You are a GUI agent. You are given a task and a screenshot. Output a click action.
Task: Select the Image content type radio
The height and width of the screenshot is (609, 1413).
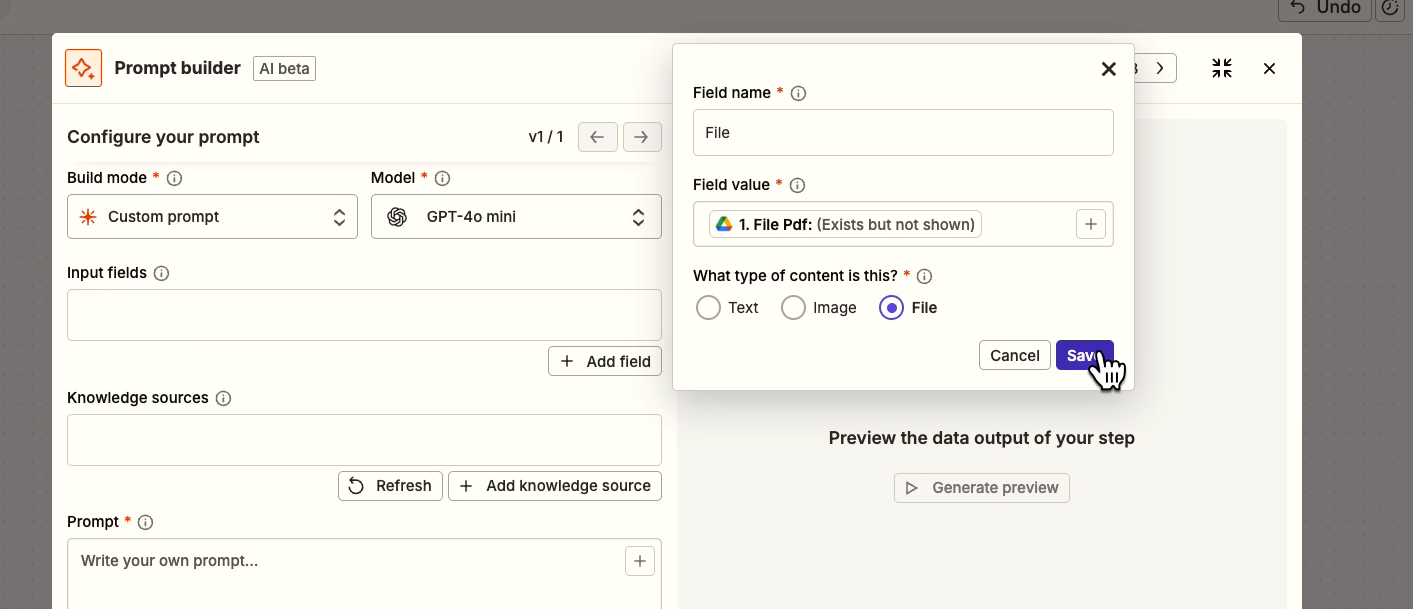coord(793,308)
